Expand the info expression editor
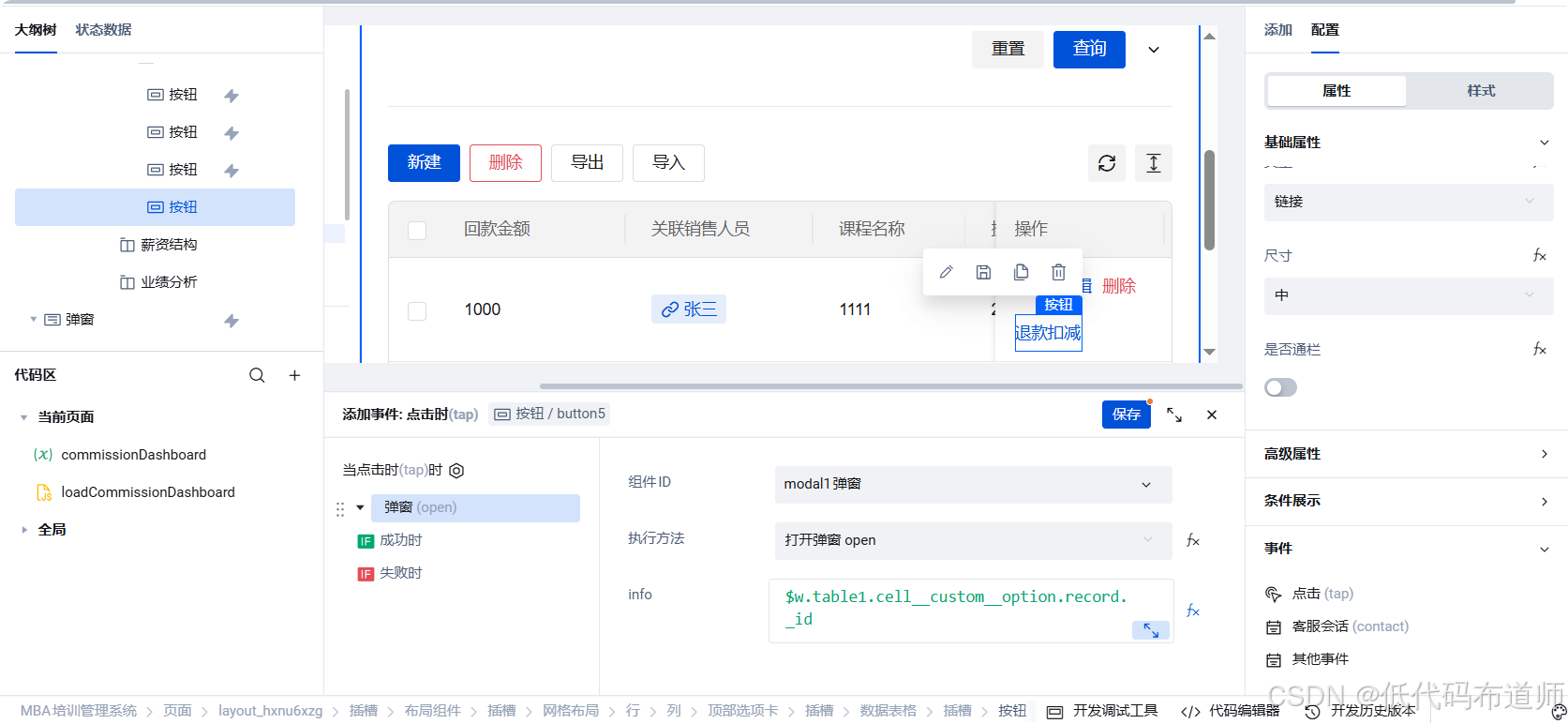Screen dimensions: 1568x724 1151,630
